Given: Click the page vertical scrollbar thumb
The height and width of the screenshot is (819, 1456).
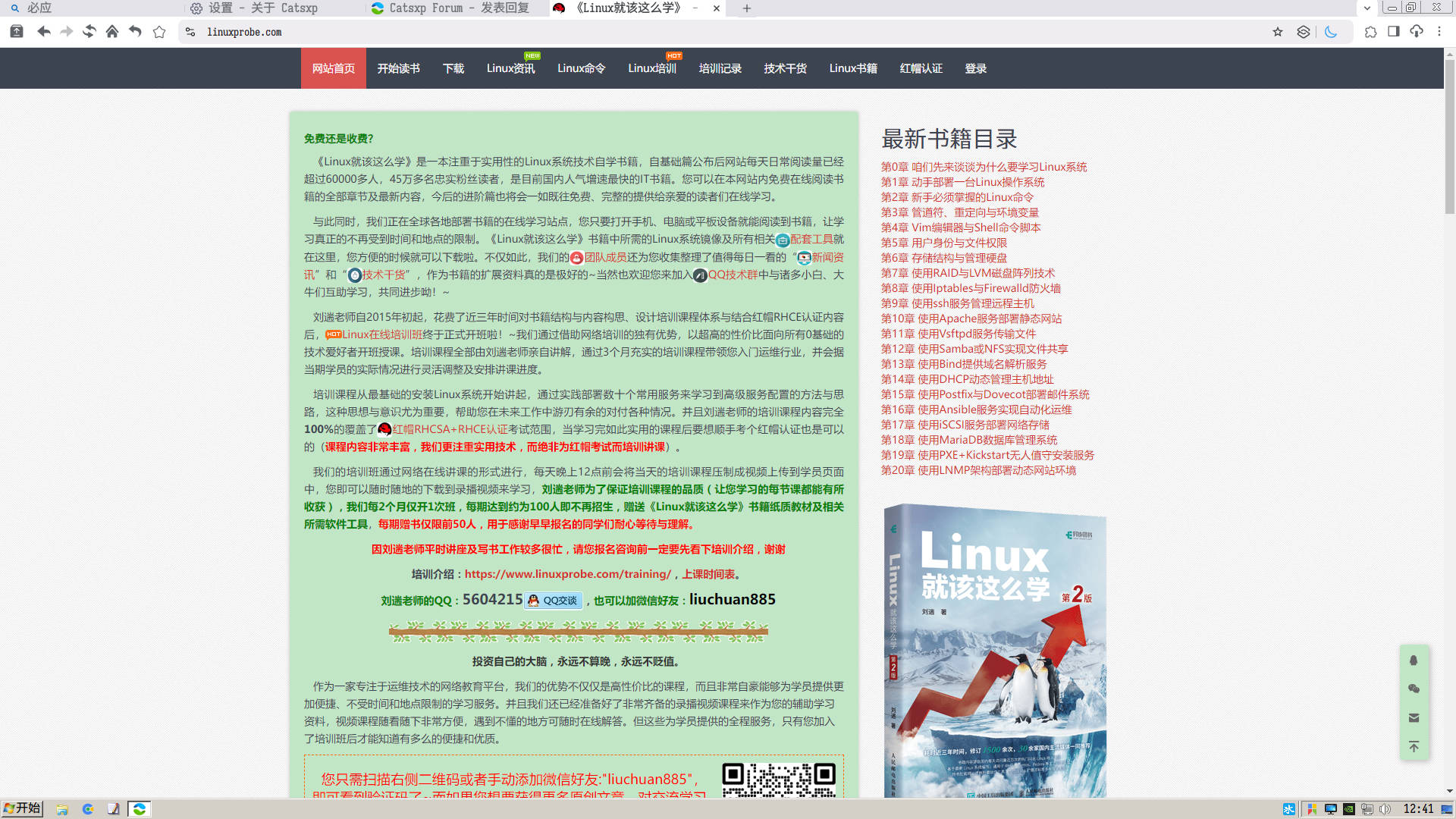Looking at the screenshot, I should (x=1449, y=136).
